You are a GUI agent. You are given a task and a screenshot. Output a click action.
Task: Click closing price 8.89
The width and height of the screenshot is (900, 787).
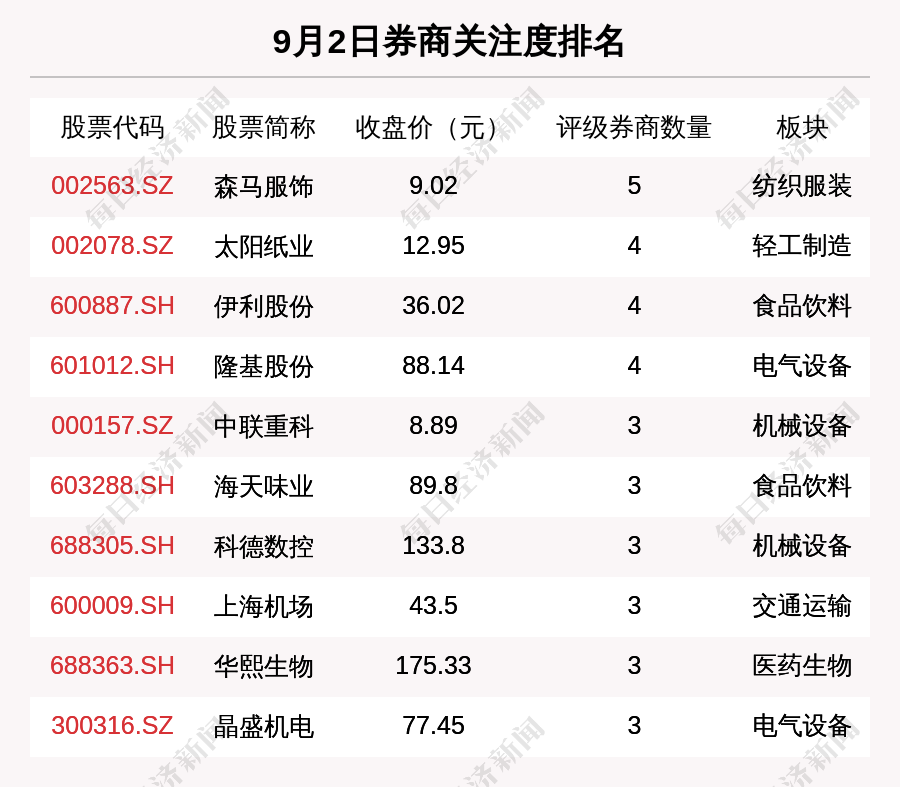433,425
